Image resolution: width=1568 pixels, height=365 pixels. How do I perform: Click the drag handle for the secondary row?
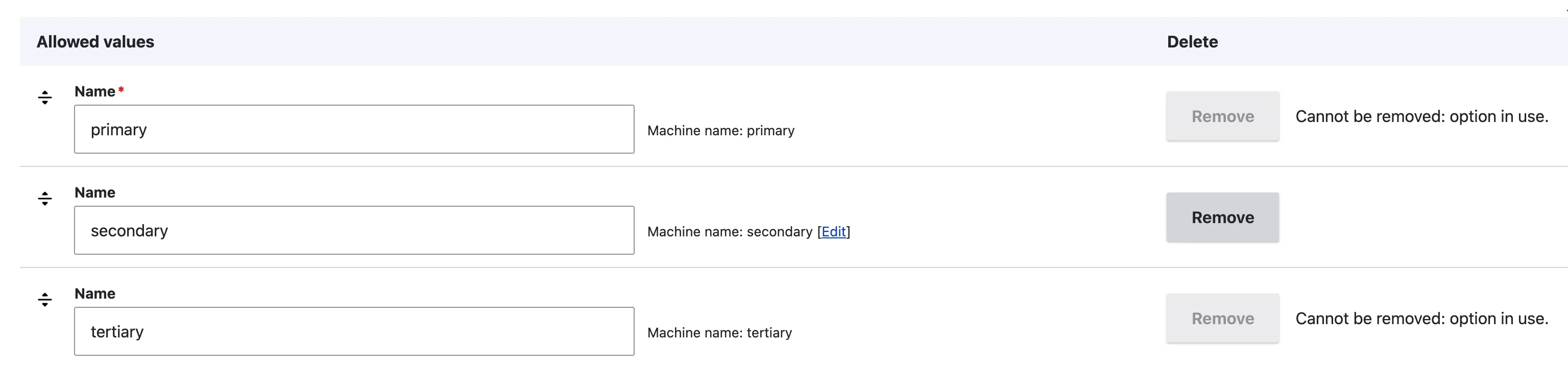[44, 198]
